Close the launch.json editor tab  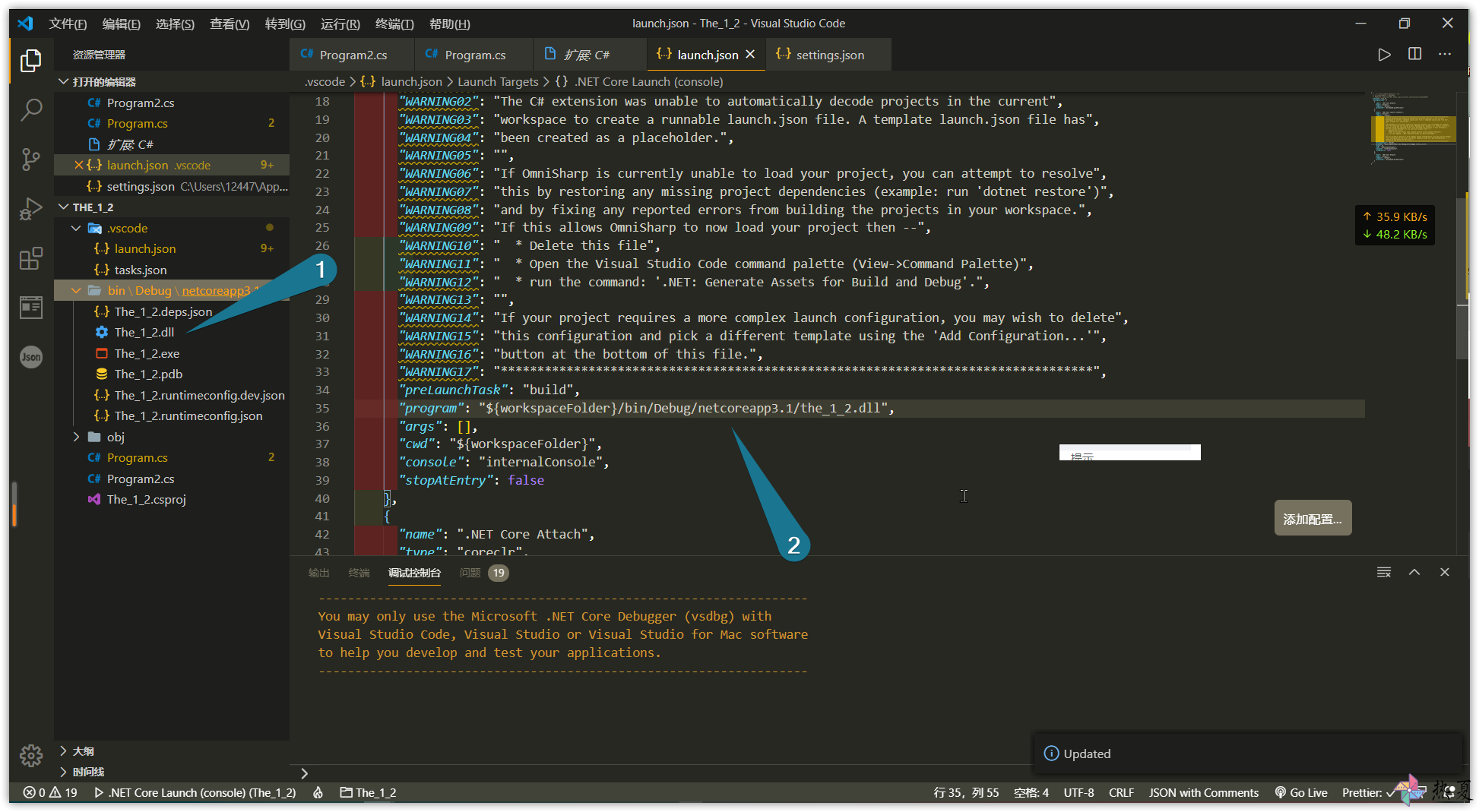click(x=750, y=55)
